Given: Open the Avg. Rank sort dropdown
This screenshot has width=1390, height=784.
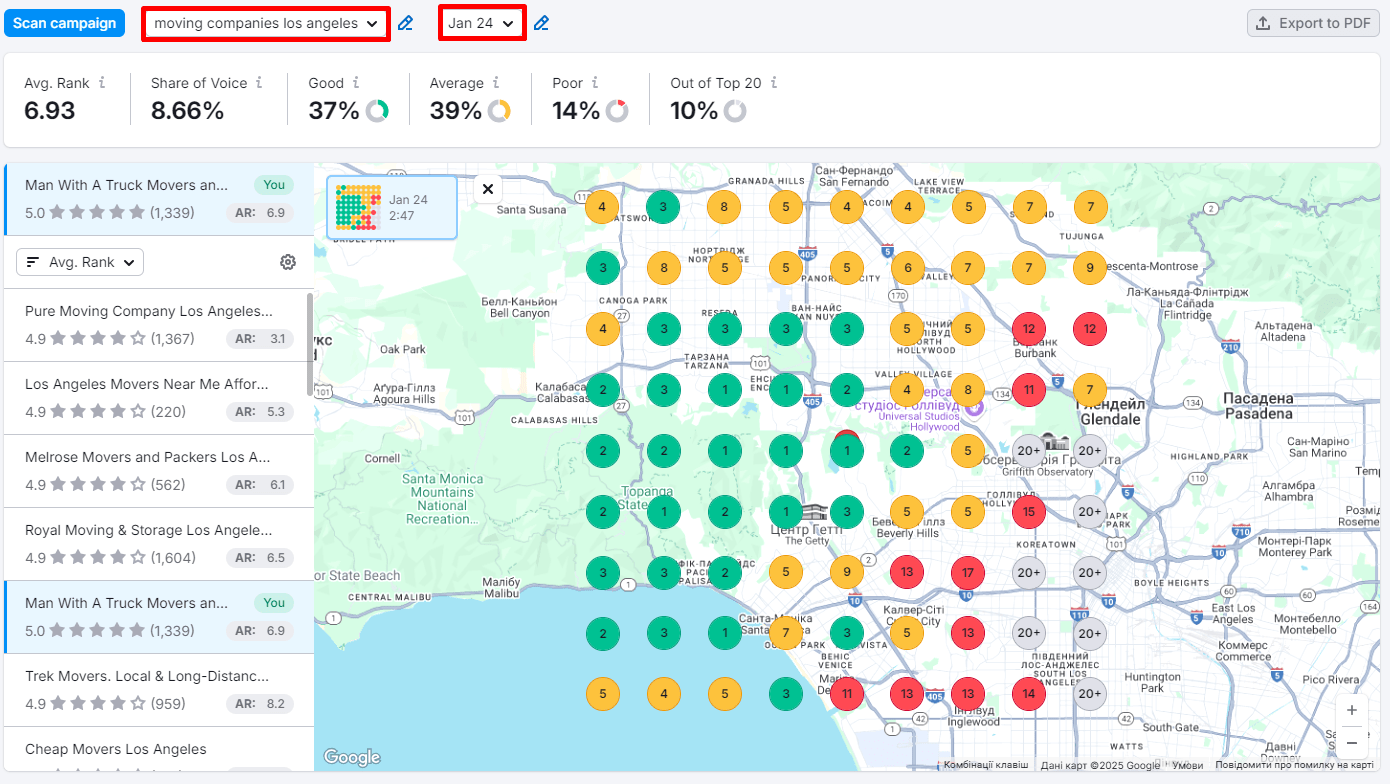Looking at the screenshot, I should pyautogui.click(x=80, y=262).
